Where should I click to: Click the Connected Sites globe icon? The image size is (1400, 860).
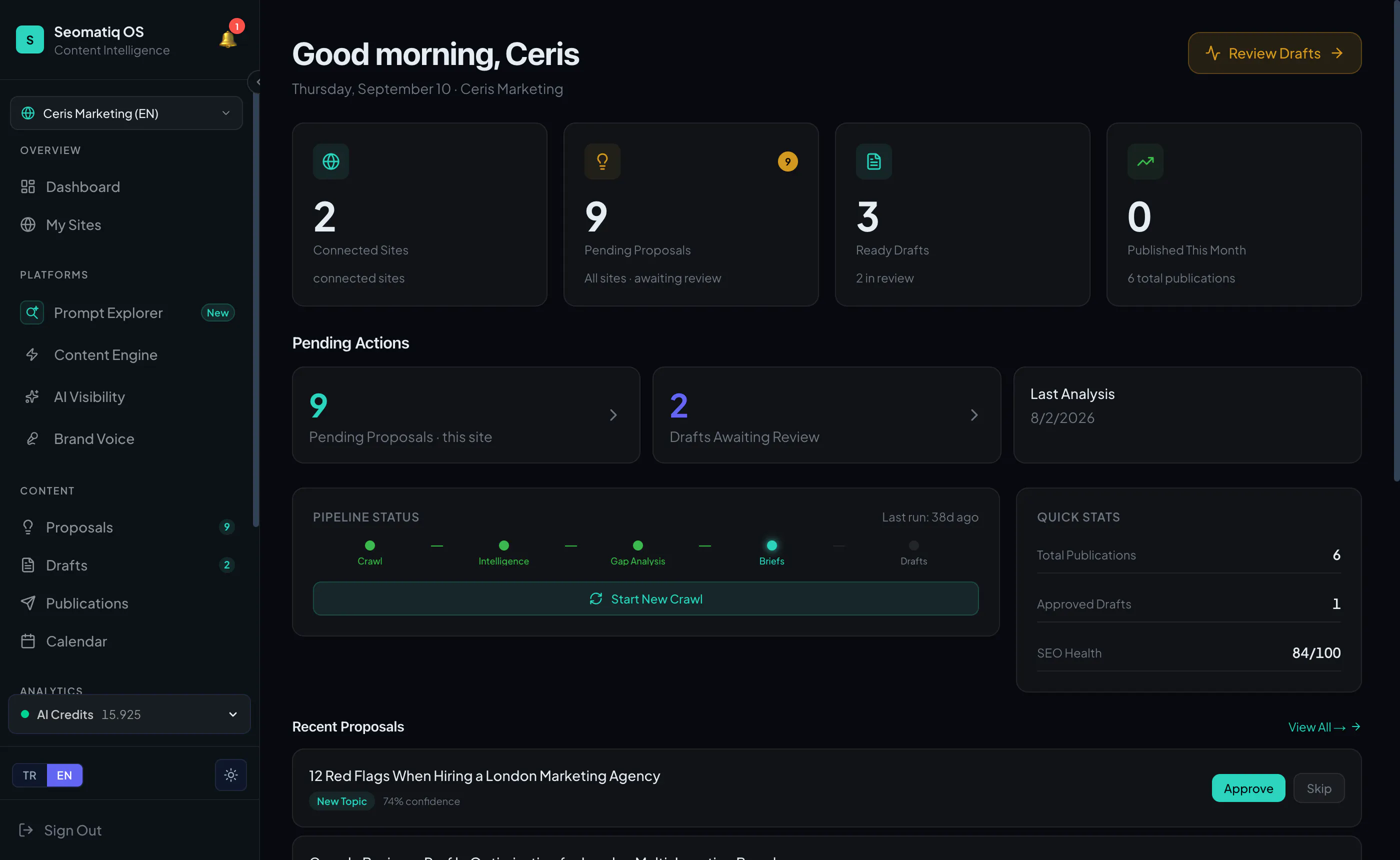point(331,161)
